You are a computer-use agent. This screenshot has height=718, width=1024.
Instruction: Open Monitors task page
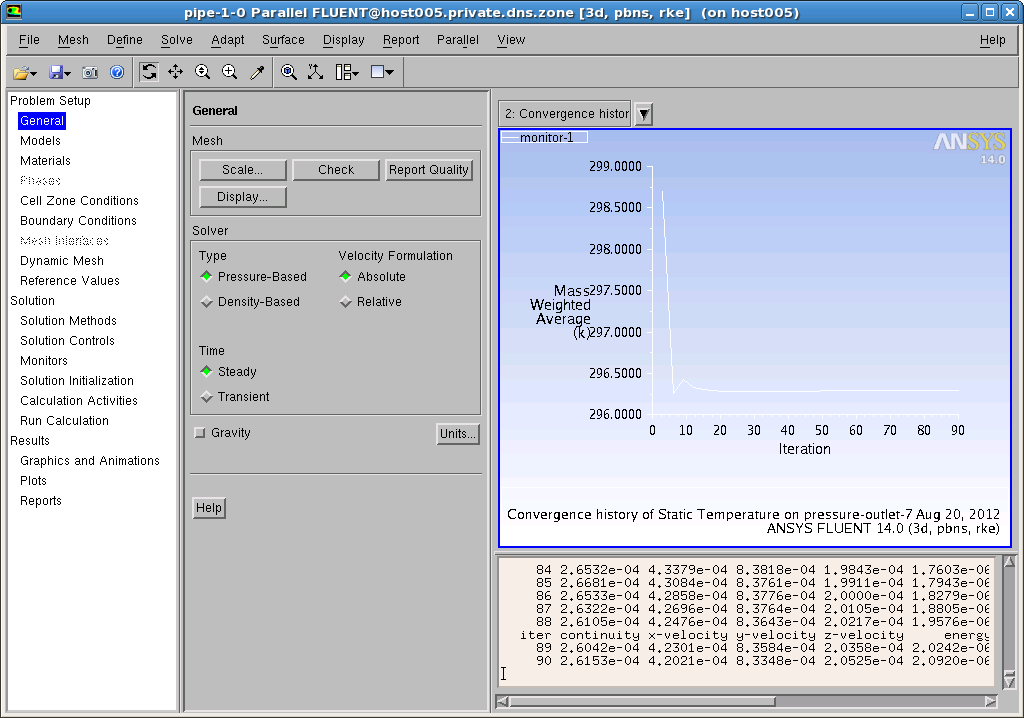pyautogui.click(x=44, y=361)
